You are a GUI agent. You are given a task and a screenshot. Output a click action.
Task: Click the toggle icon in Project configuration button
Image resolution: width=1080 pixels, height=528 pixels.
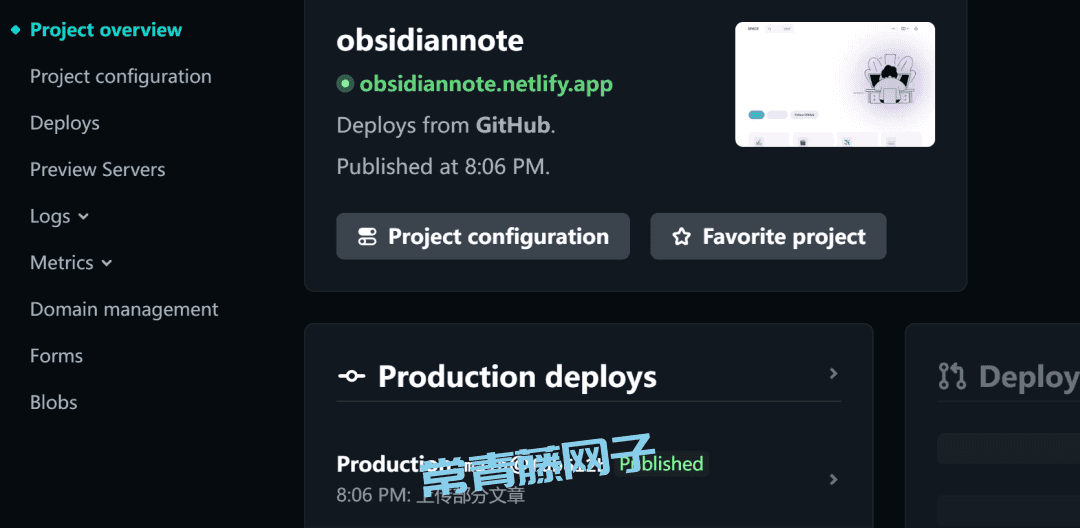pos(367,237)
